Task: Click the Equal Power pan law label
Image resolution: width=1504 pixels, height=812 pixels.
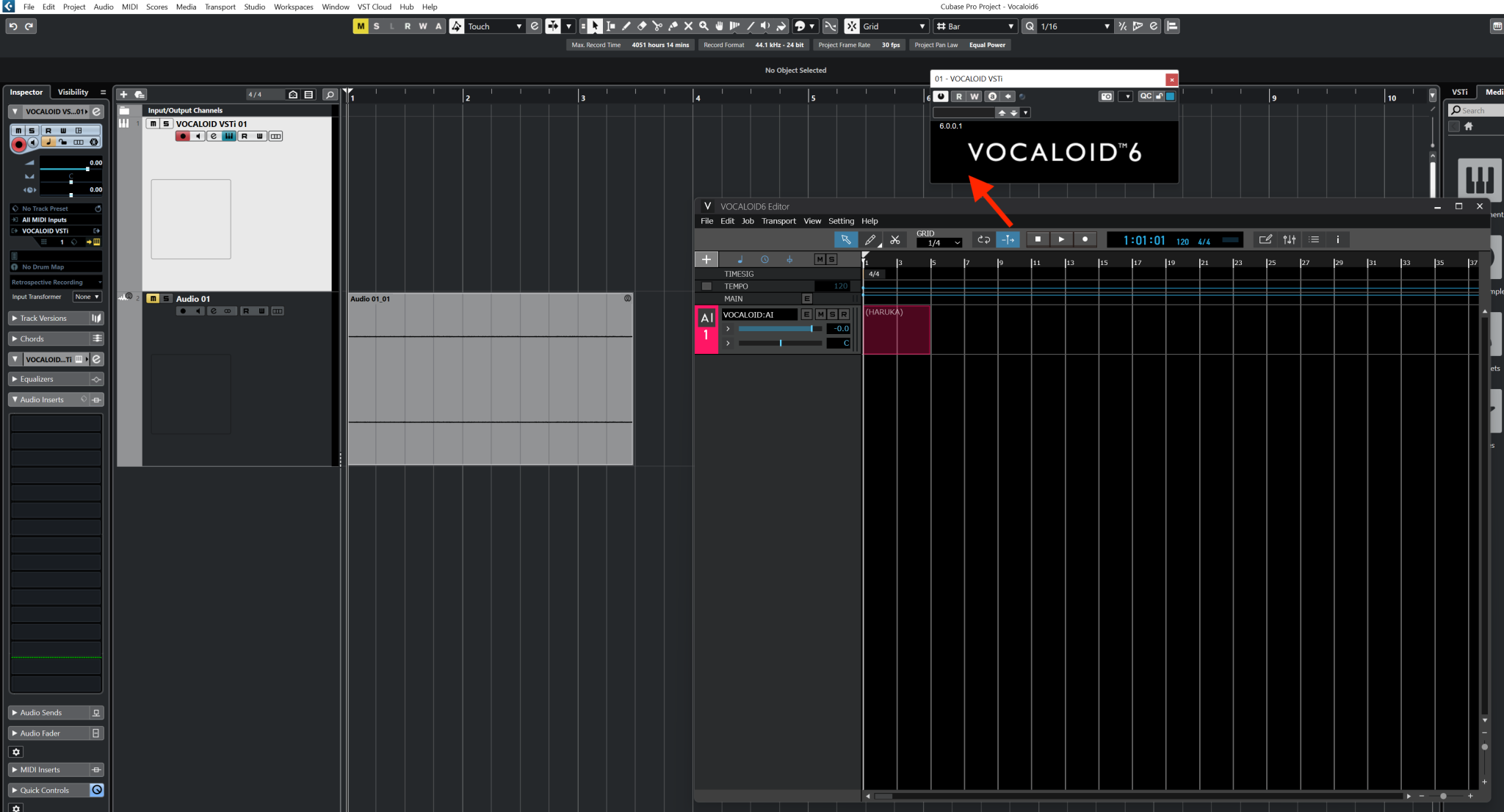Action: tap(987, 45)
